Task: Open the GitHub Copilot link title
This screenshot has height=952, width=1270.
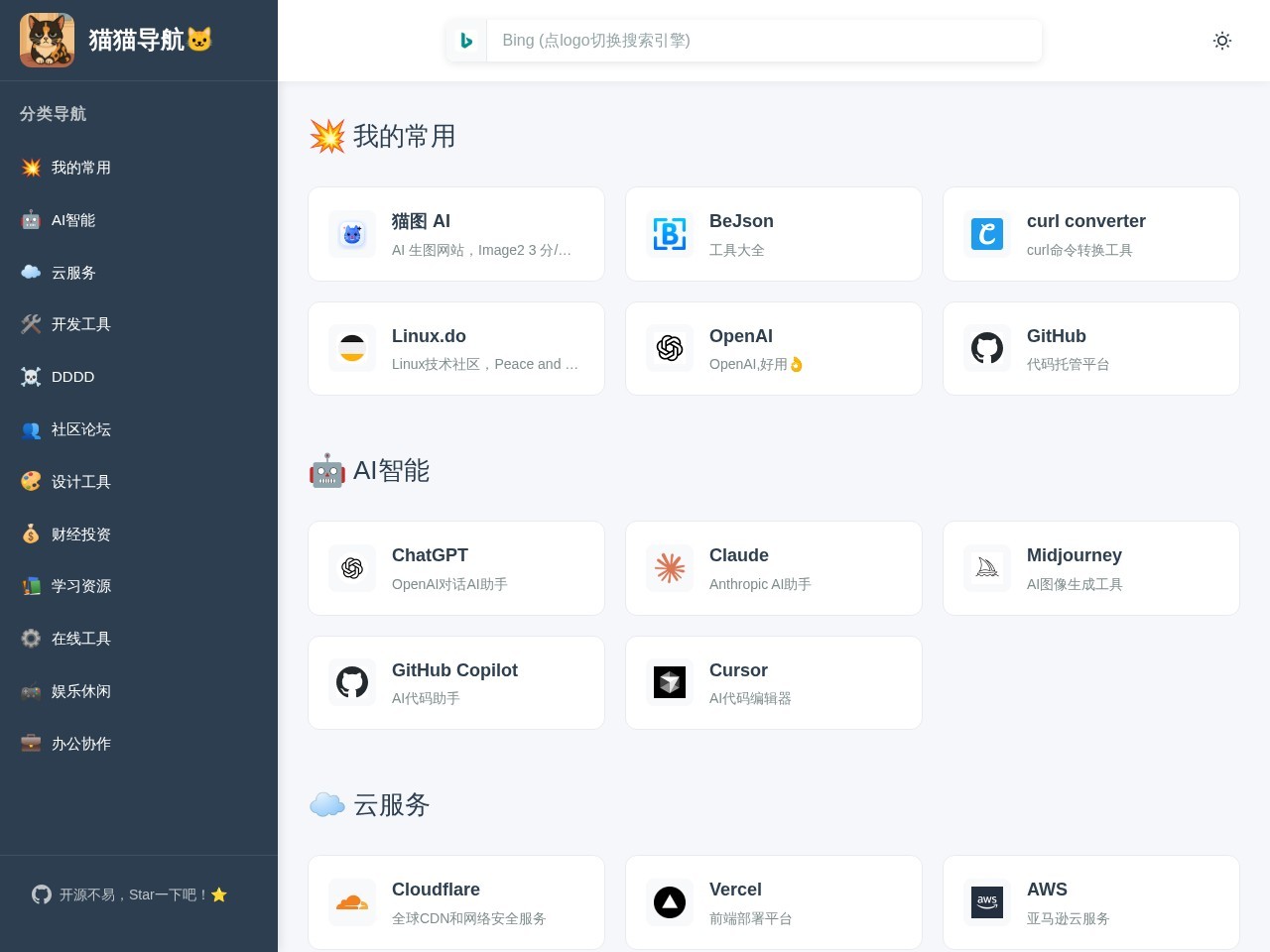Action: [454, 670]
